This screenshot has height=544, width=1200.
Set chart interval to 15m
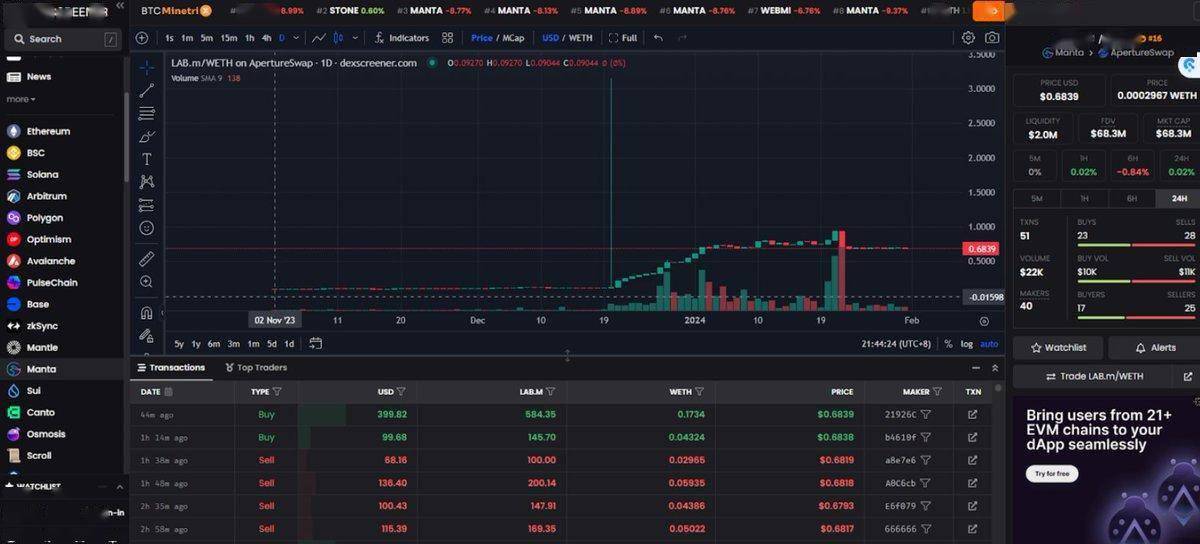(x=229, y=38)
